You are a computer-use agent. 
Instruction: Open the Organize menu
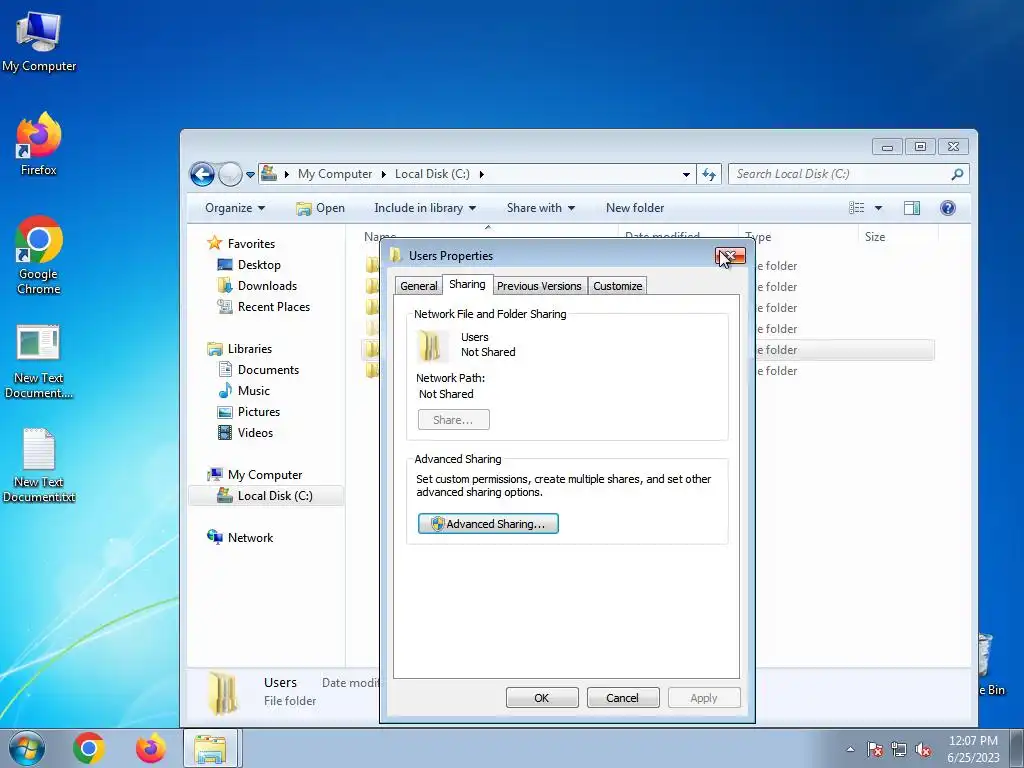click(234, 208)
